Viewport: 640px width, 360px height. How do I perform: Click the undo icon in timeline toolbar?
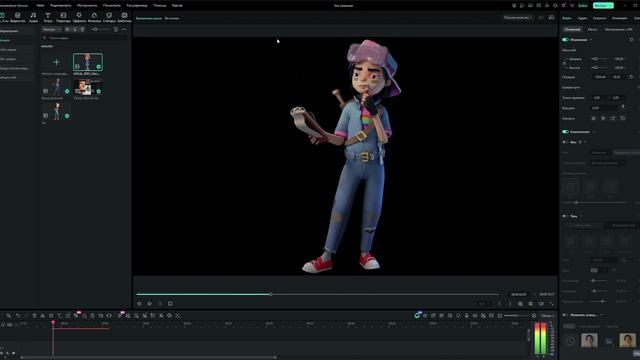click(x=18, y=316)
